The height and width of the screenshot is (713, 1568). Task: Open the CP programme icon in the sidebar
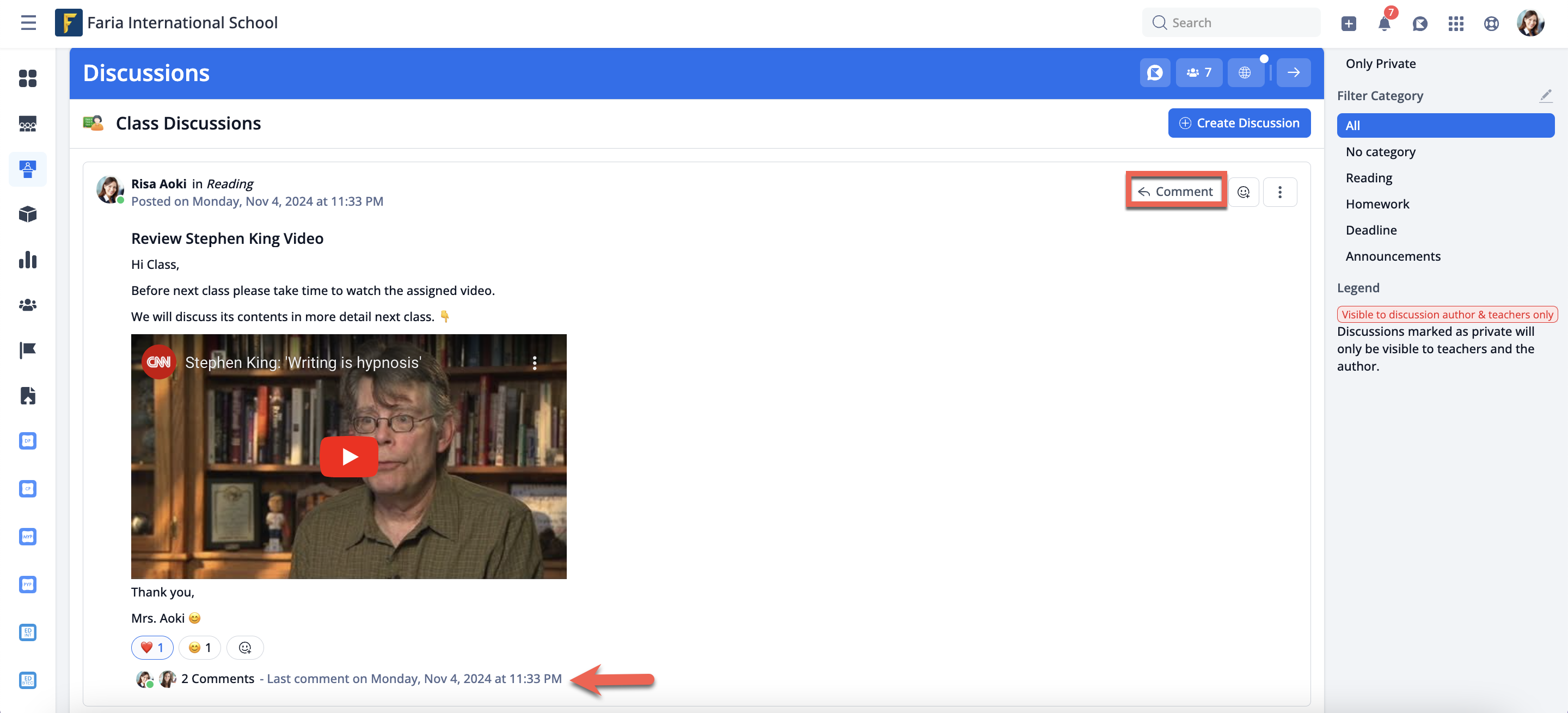click(27, 489)
